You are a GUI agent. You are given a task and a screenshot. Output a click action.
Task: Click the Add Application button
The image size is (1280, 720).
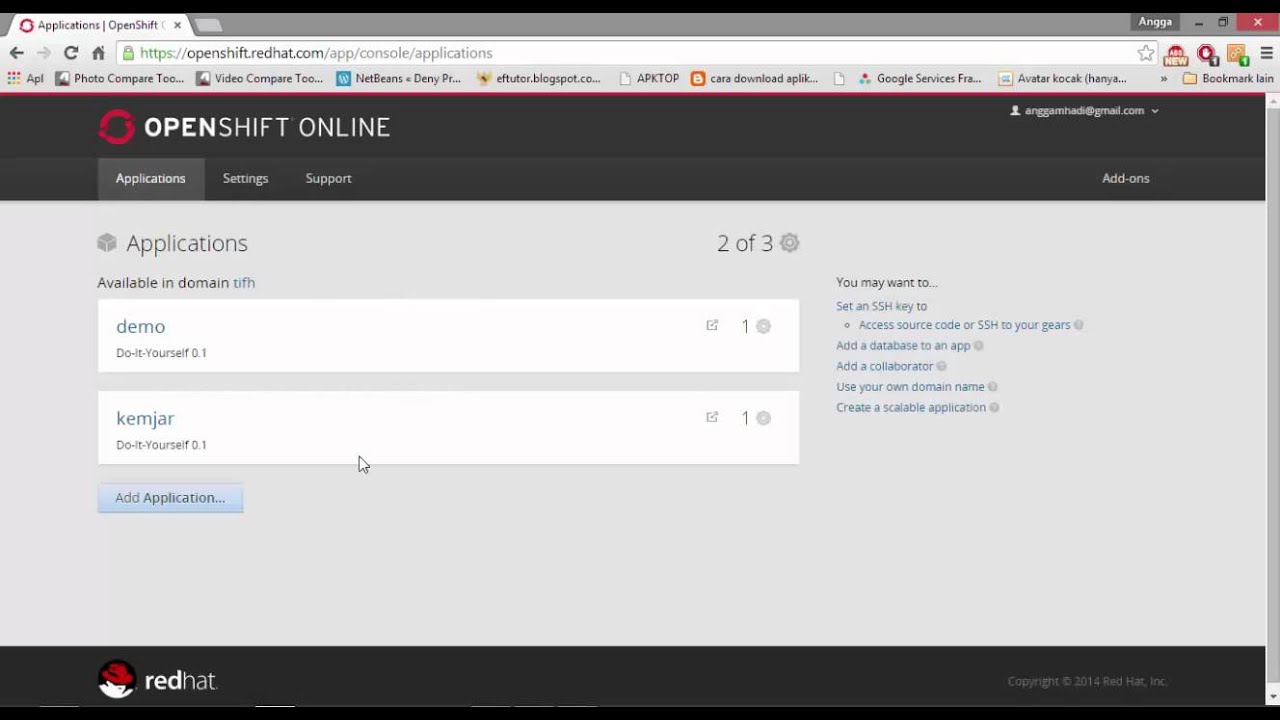[x=170, y=498]
